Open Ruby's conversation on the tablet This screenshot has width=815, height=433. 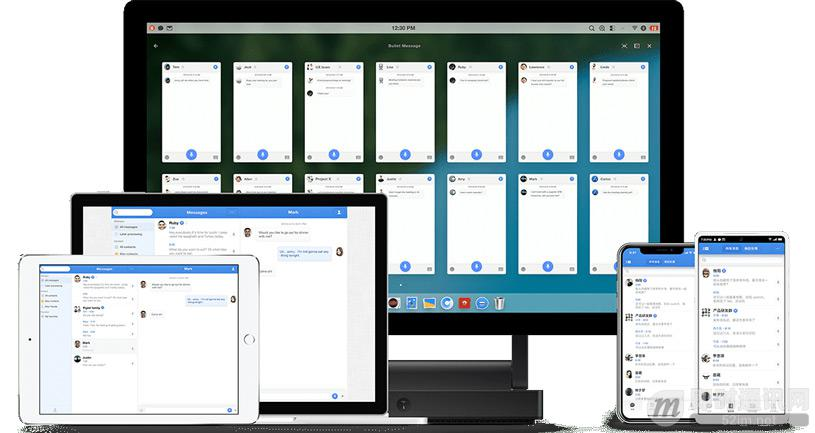click(x=104, y=281)
